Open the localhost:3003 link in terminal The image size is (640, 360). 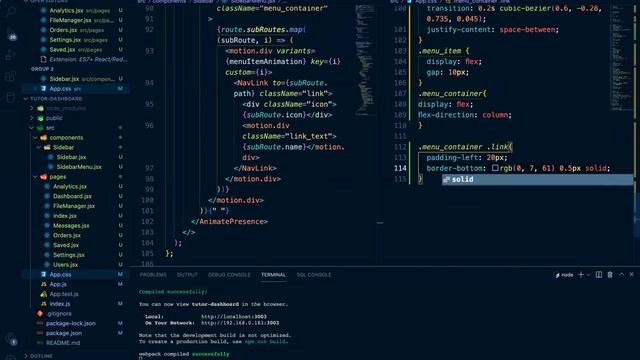(x=233, y=316)
